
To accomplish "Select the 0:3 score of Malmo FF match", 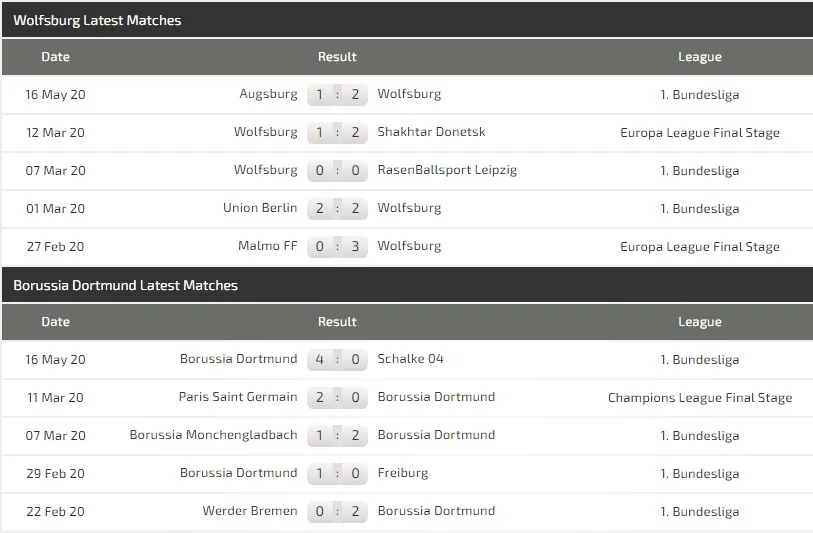I will coord(337,247).
